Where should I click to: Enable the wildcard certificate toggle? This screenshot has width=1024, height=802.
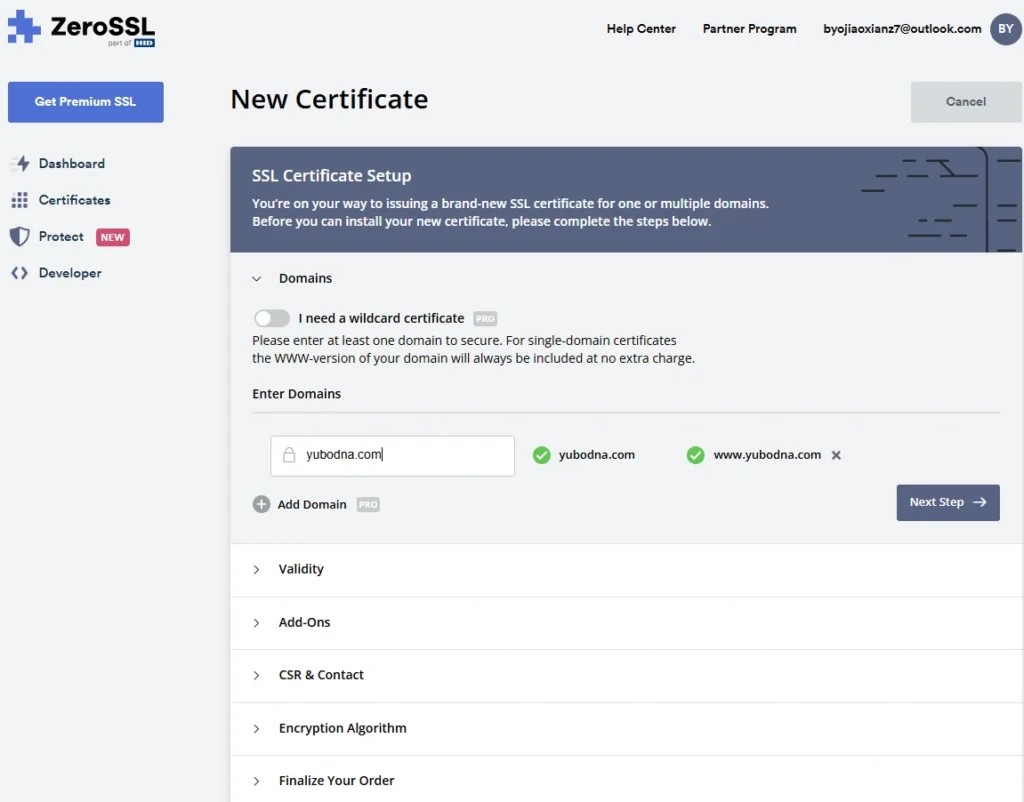pyautogui.click(x=271, y=317)
